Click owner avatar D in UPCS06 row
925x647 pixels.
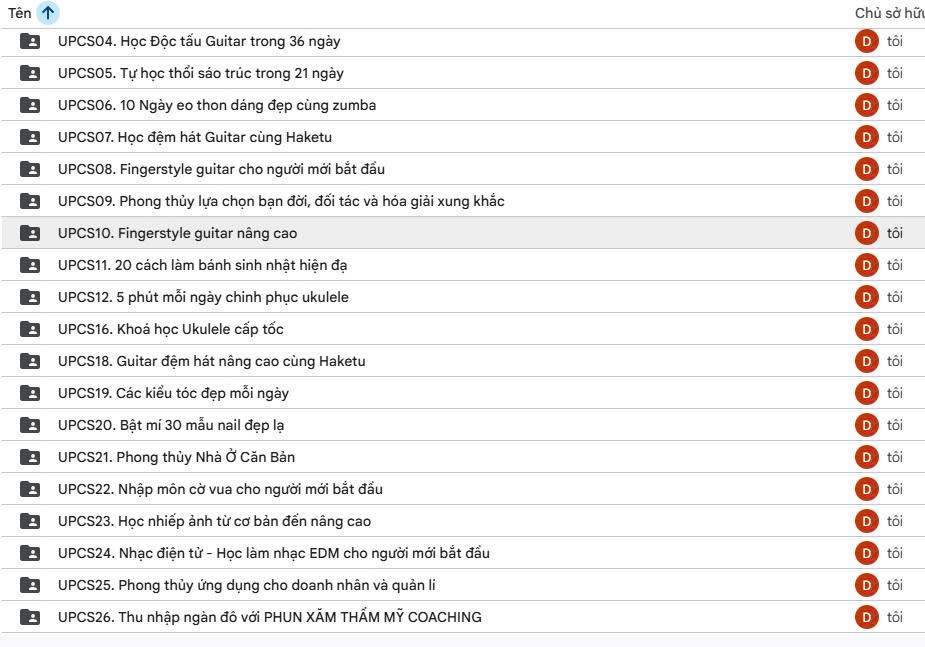(x=867, y=105)
